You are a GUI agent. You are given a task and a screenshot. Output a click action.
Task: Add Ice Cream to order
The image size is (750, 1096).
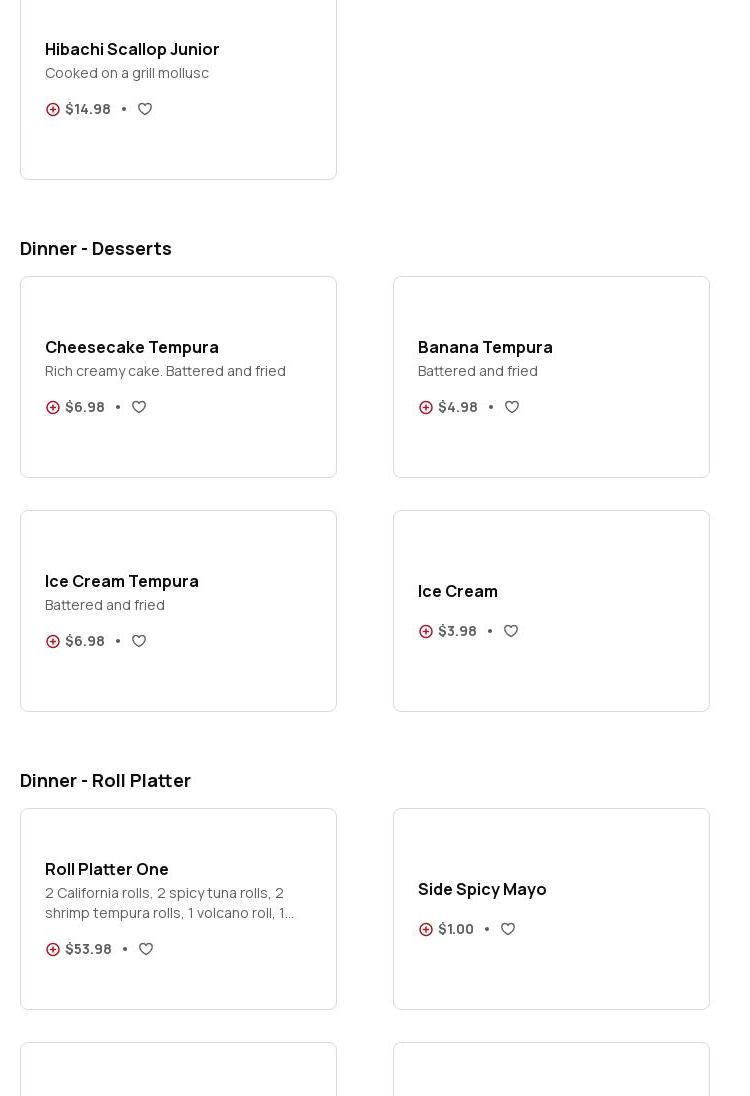point(426,632)
